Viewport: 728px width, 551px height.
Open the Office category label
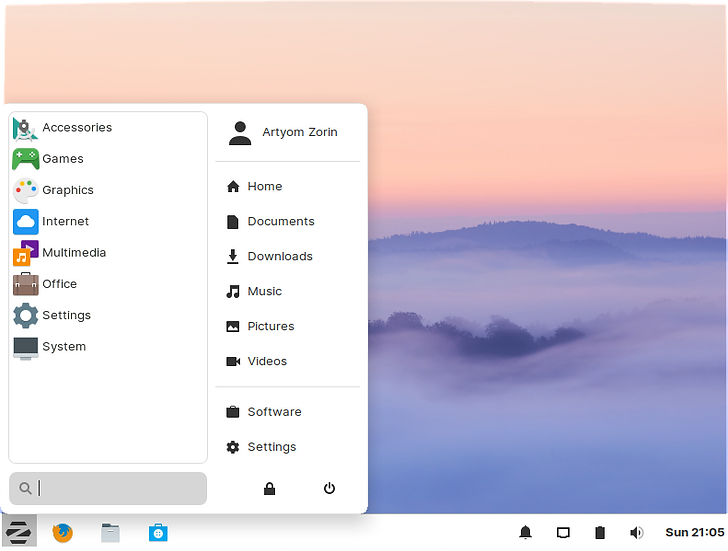tap(59, 284)
